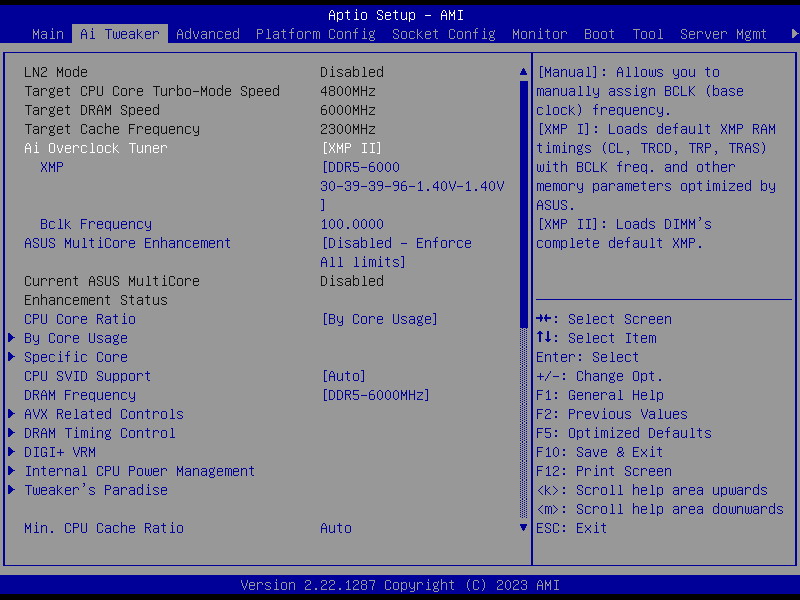Select the By Core Usage entry
Viewport: 800px width, 600px height.
76,338
